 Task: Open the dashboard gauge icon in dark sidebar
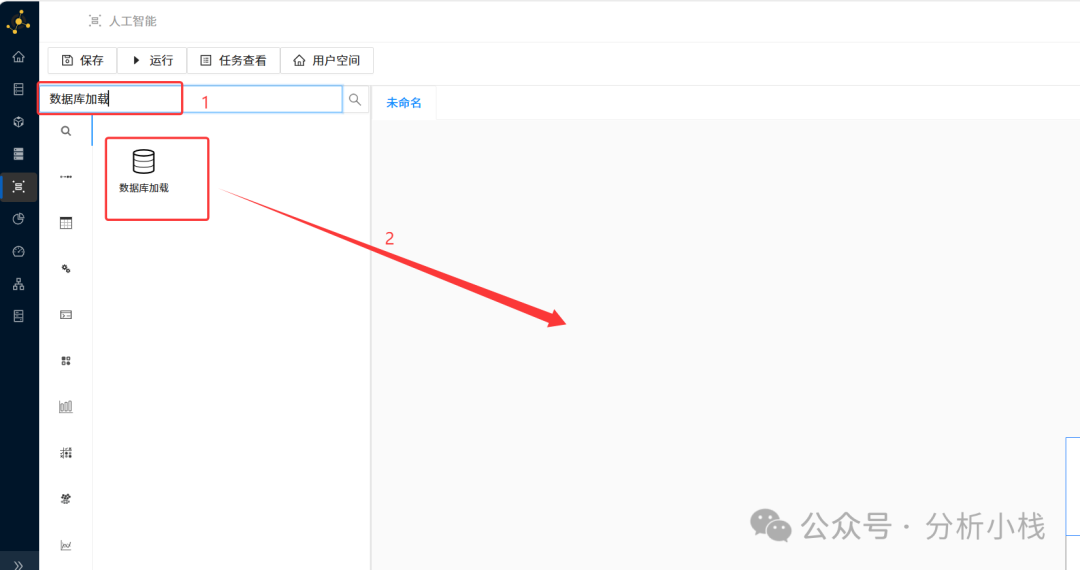tap(19, 251)
